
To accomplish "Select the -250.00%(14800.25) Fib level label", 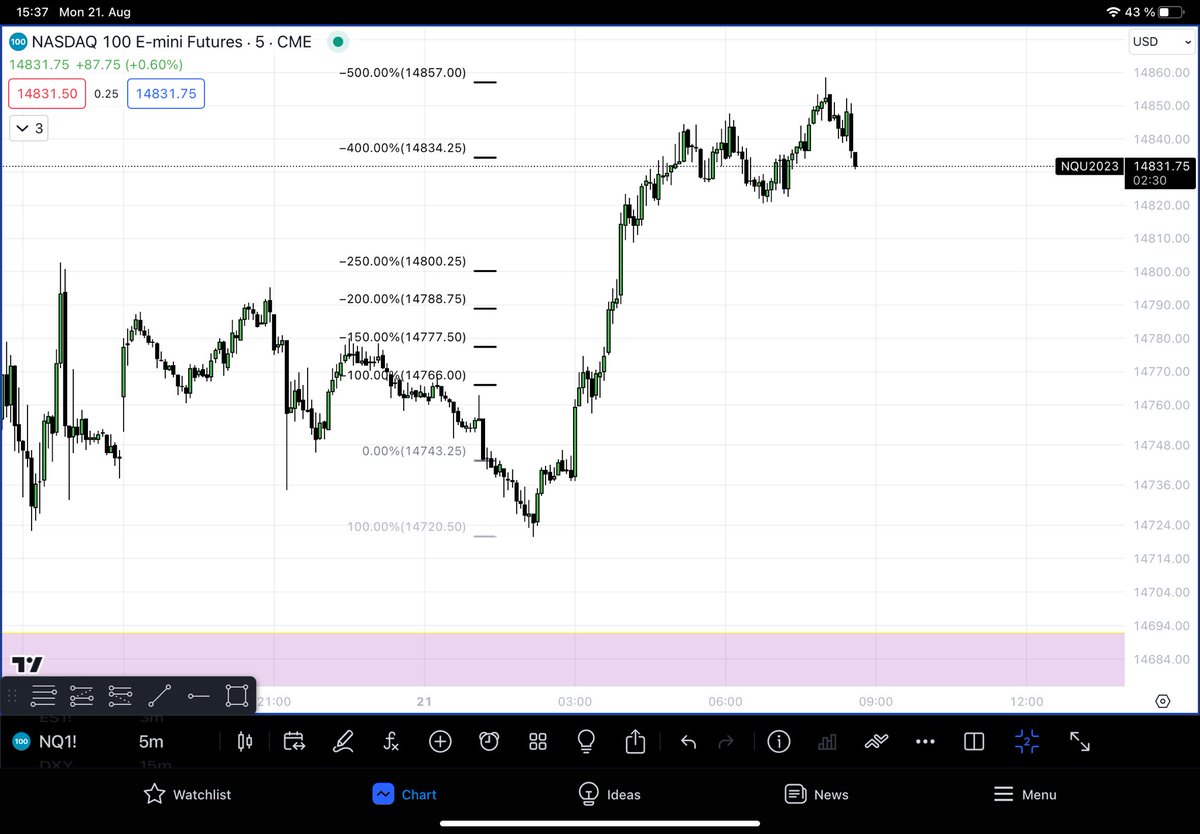I will tap(403, 261).
